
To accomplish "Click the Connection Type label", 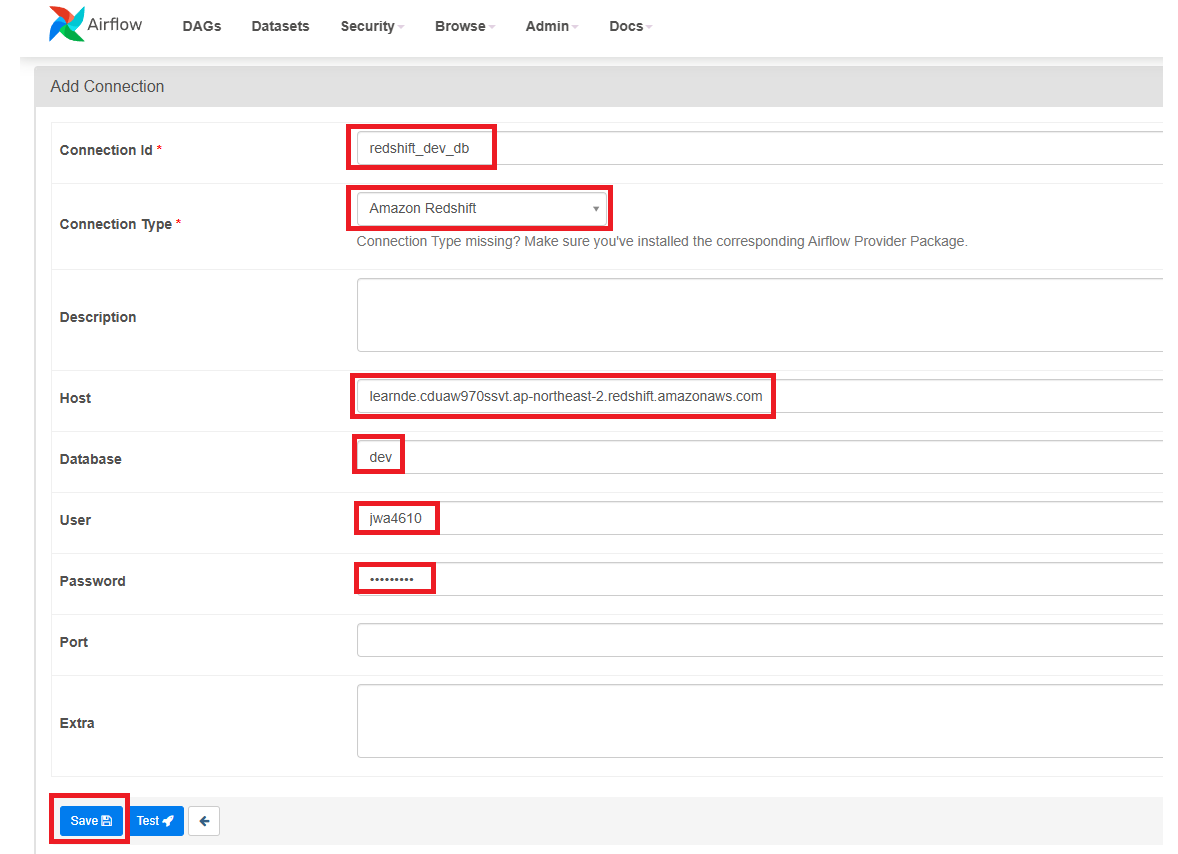I will [116, 224].
